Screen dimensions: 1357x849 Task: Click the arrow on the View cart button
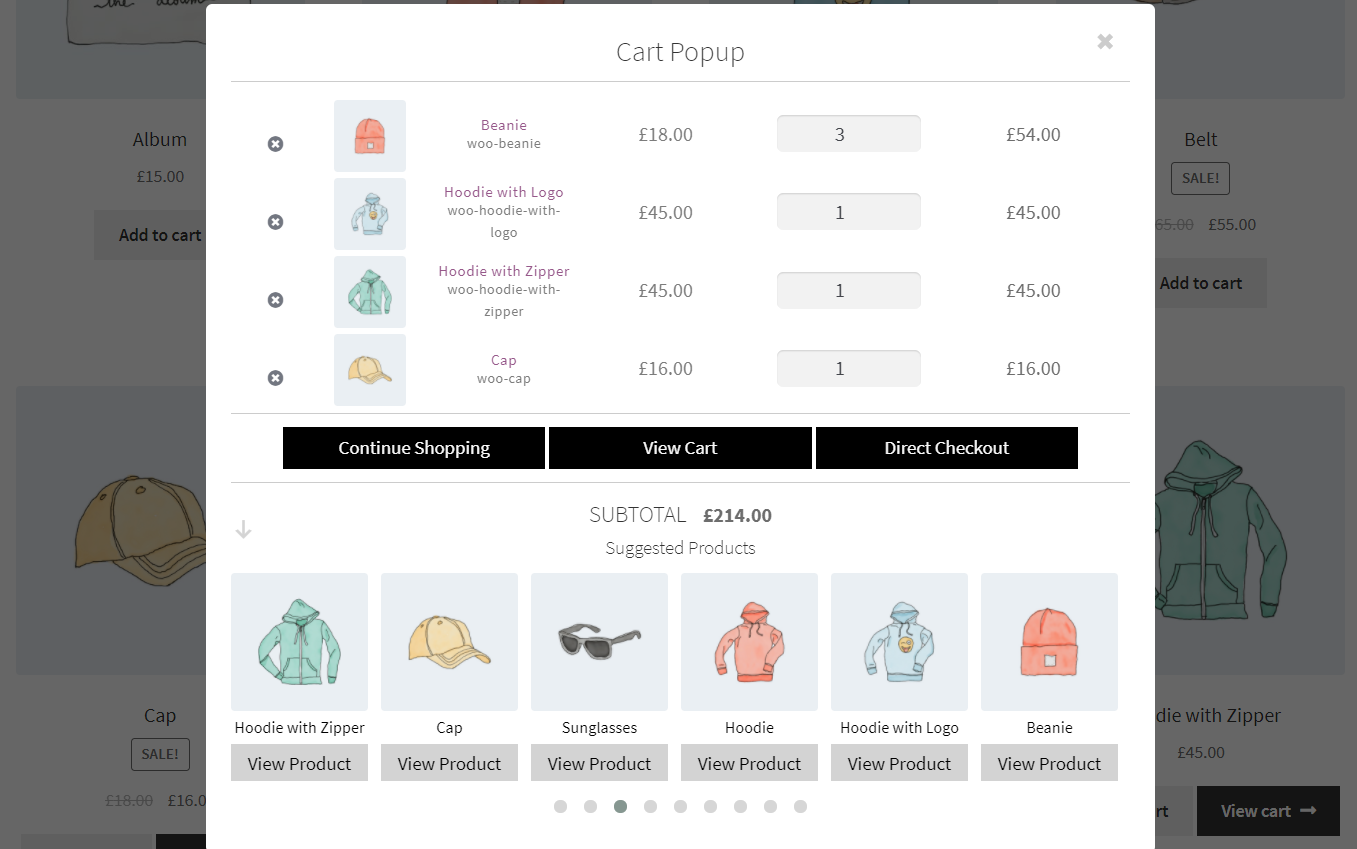pyautogui.click(x=1308, y=811)
